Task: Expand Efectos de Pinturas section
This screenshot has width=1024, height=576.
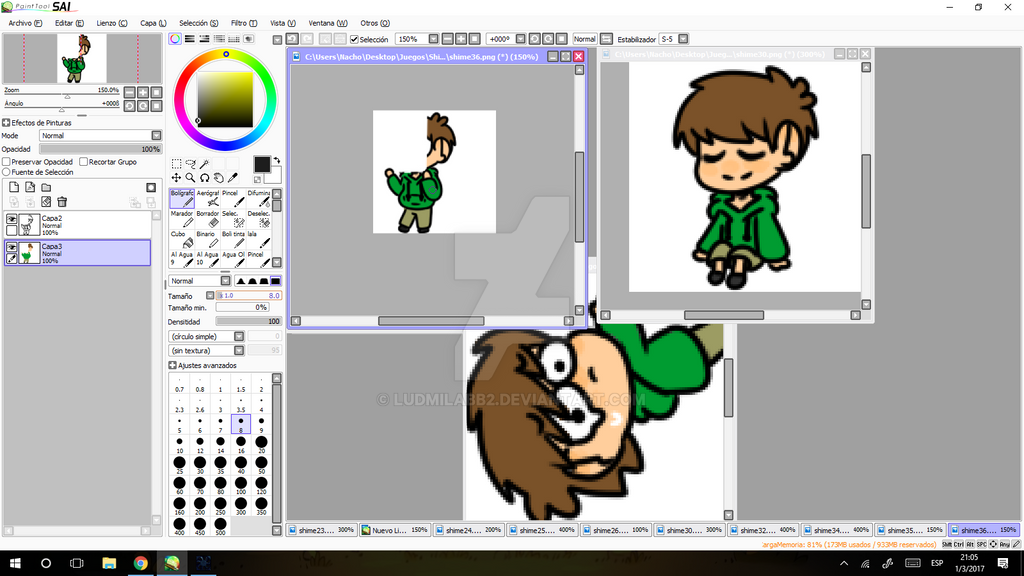Action: coord(6,123)
